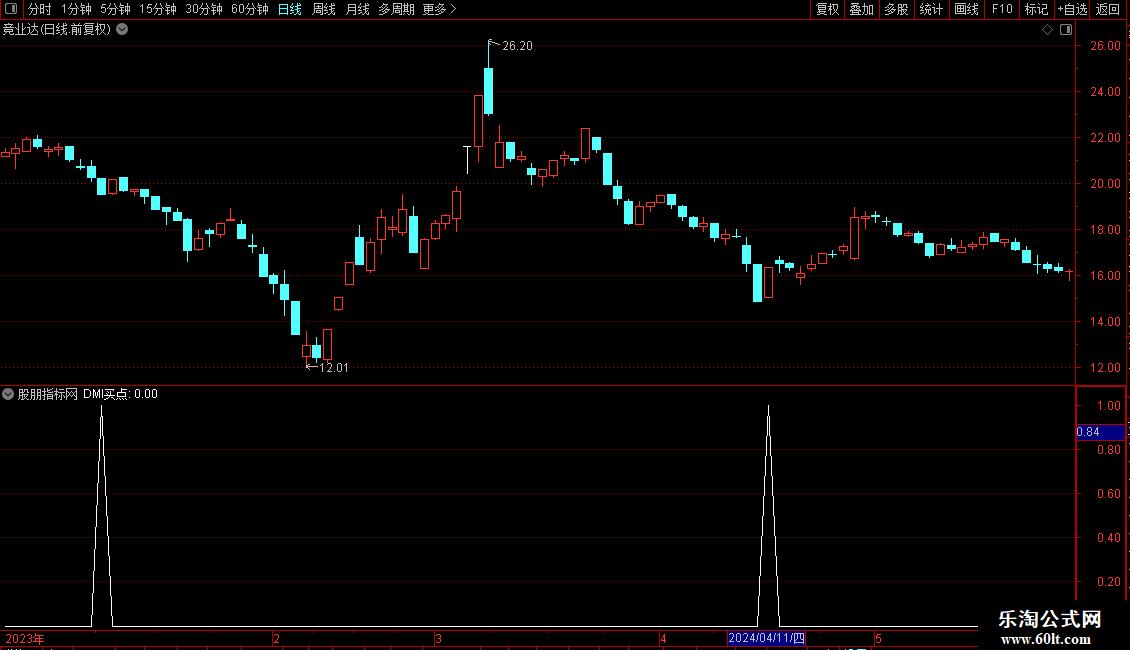Click the 2024/04/11/四 date marker
1130x650 pixels.
766,638
